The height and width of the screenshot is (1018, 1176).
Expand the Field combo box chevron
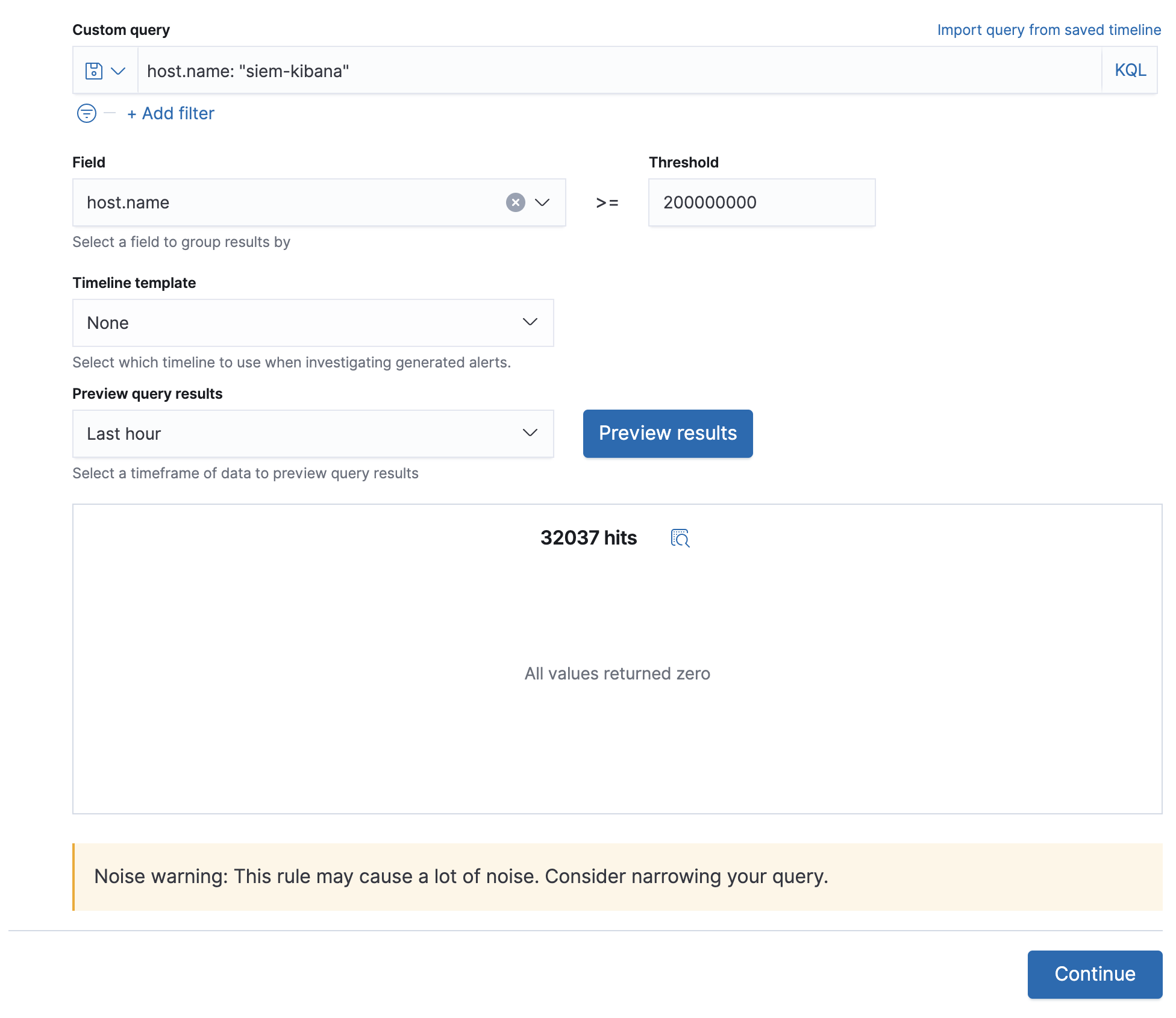[x=542, y=202]
